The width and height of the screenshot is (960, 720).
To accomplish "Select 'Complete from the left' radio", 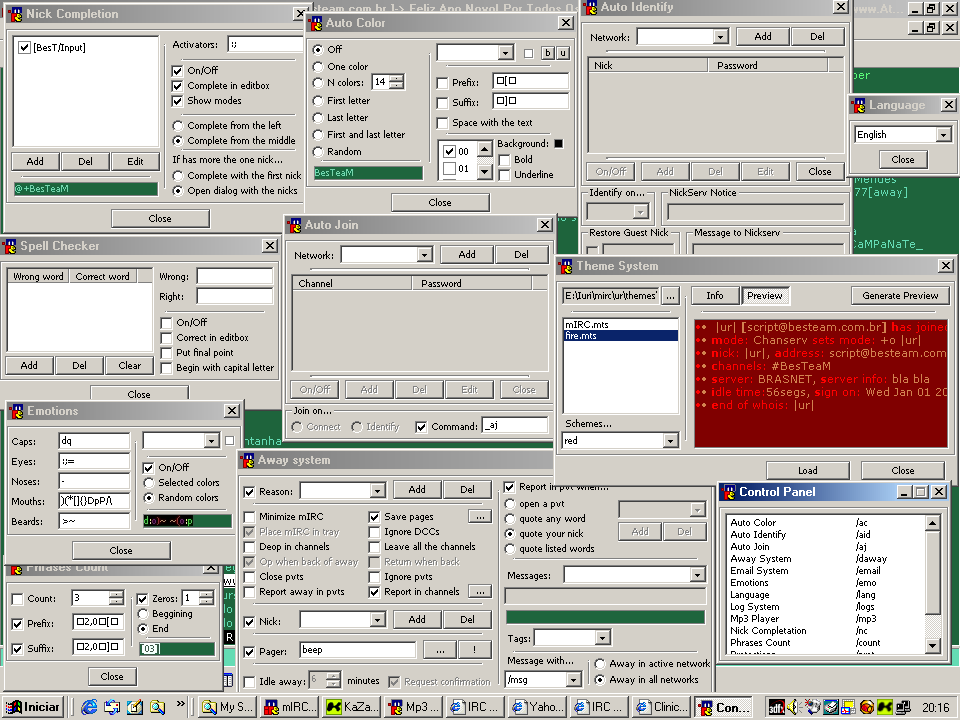I will [178, 126].
